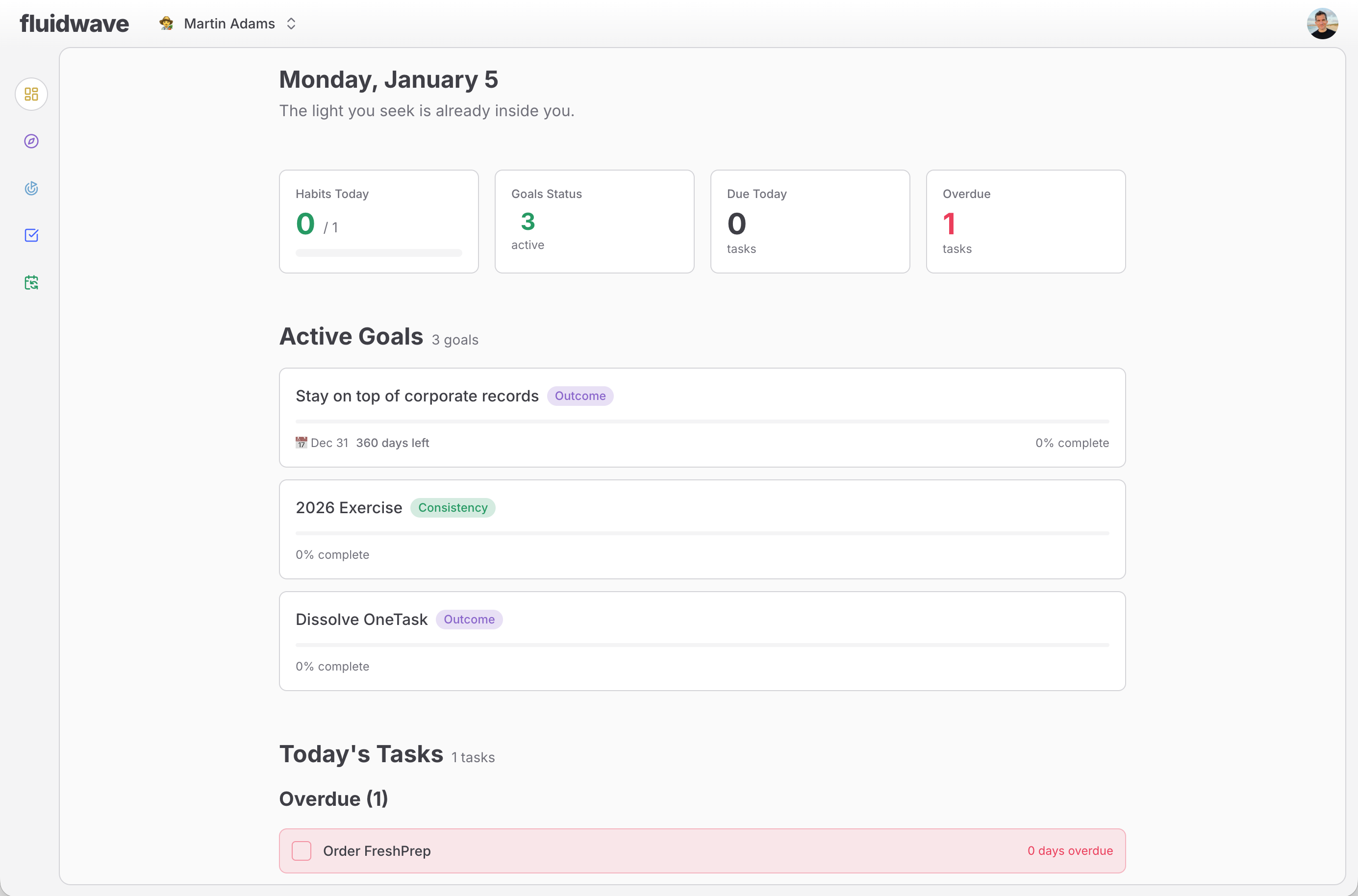Open the dashboard grid icon in sidebar
The image size is (1358, 896).
pyautogui.click(x=31, y=94)
